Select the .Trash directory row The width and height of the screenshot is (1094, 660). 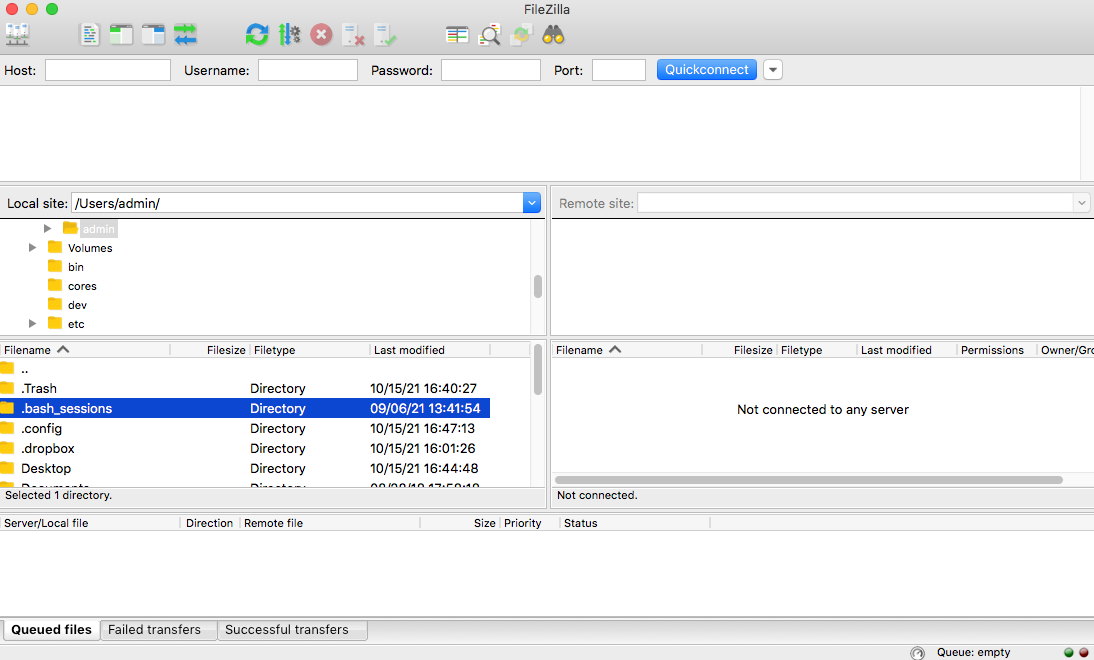[x=245, y=388]
